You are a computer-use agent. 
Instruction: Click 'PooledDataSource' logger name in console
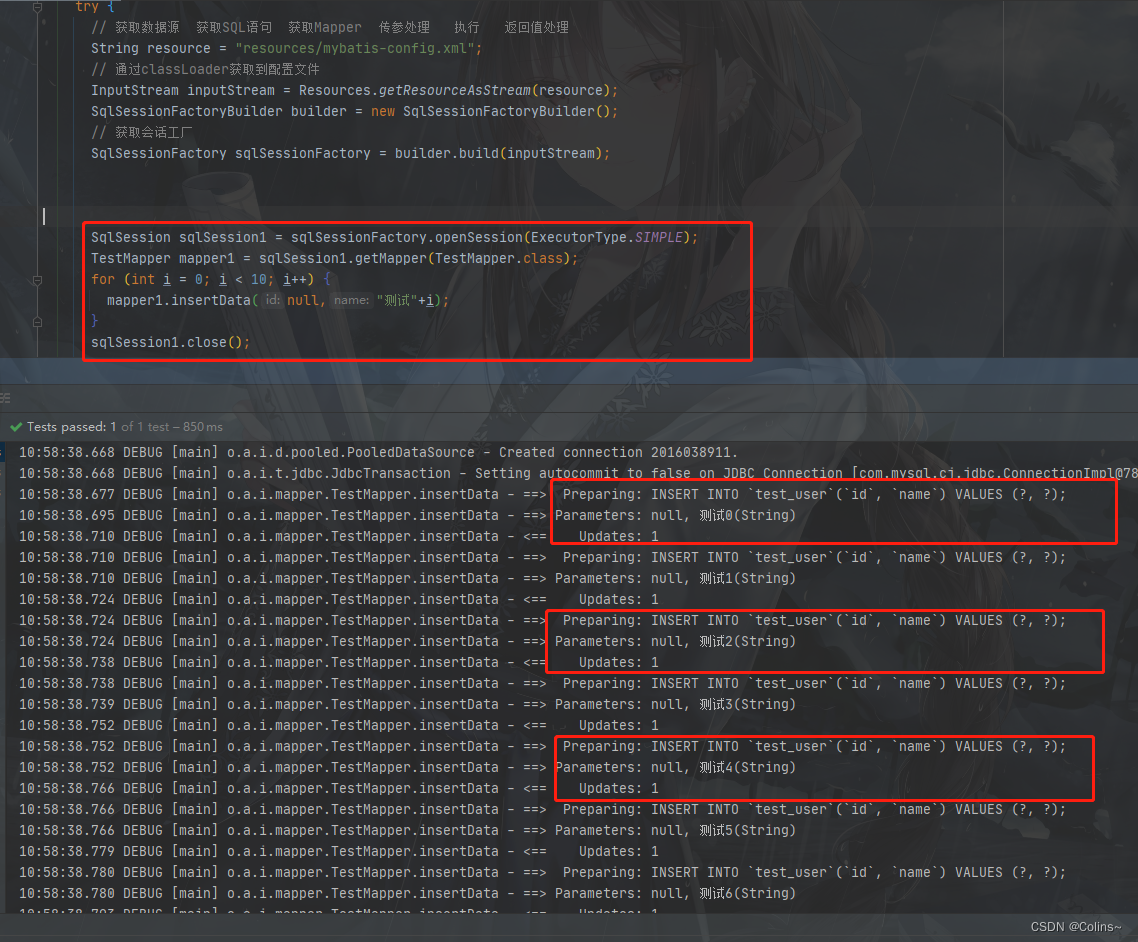pyautogui.click(x=411, y=453)
